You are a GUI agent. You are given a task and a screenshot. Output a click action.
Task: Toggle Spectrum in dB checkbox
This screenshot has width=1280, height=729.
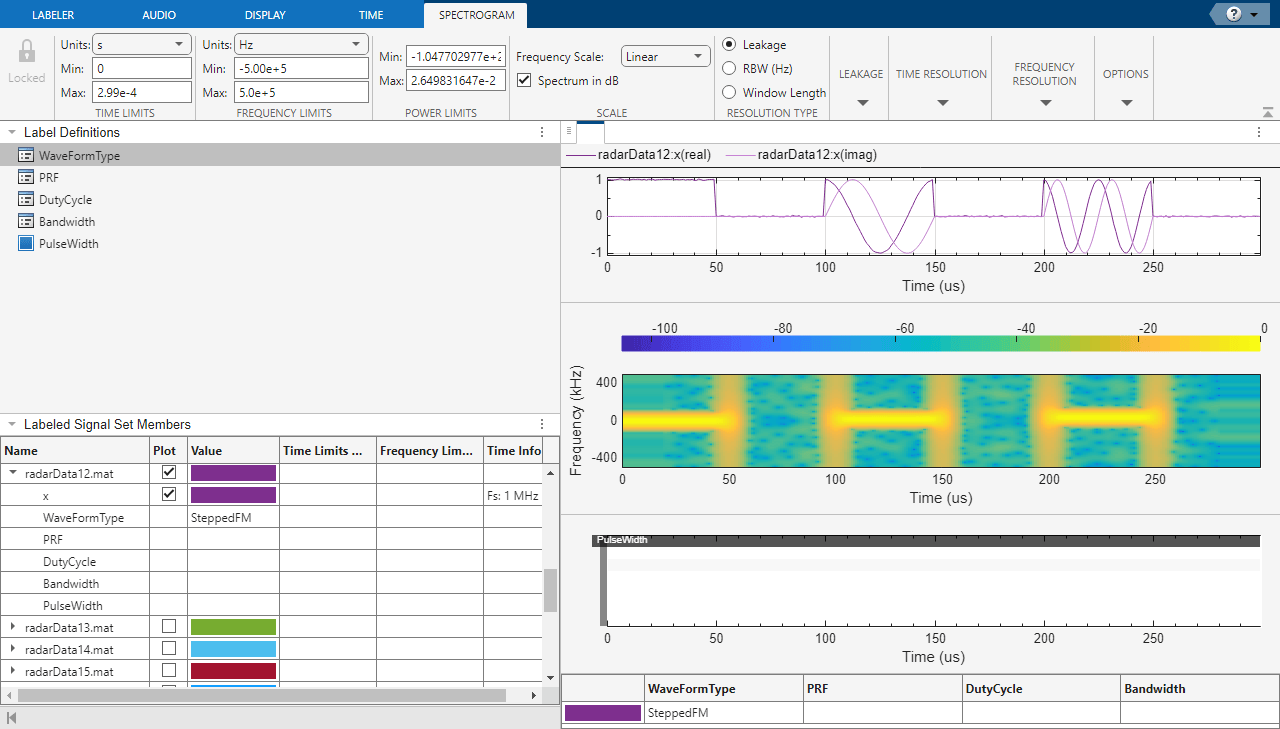[524, 80]
